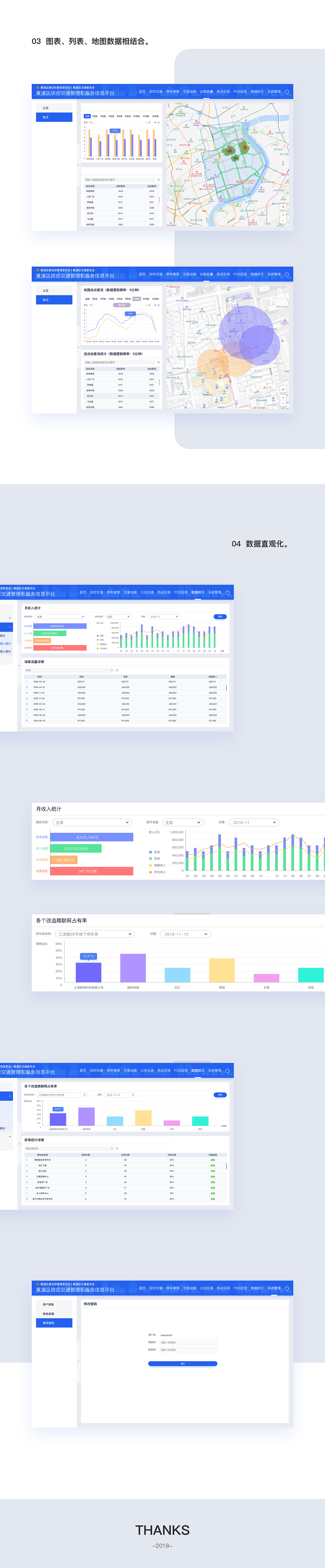The image size is (325, 1568).
Task: Open 公共交通 tab on heat-map screen
Action: pyautogui.click(x=207, y=92)
